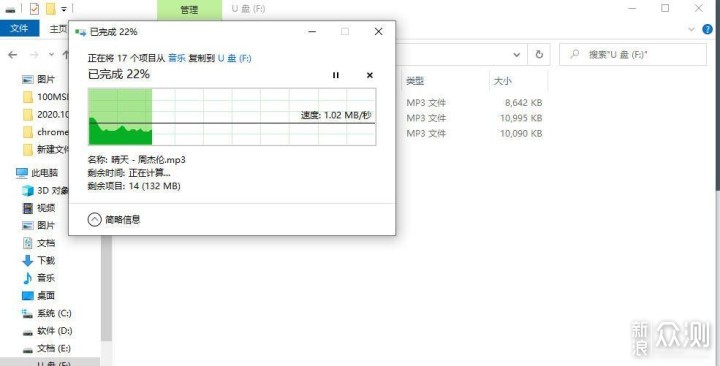Click the 音乐 source folder link

(x=177, y=58)
